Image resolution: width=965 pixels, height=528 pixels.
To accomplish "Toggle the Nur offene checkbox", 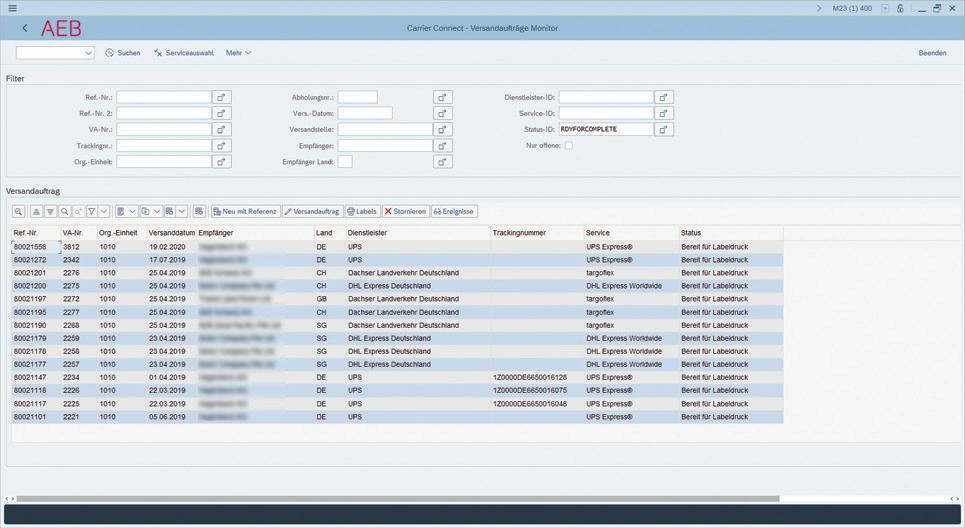I will [569, 146].
